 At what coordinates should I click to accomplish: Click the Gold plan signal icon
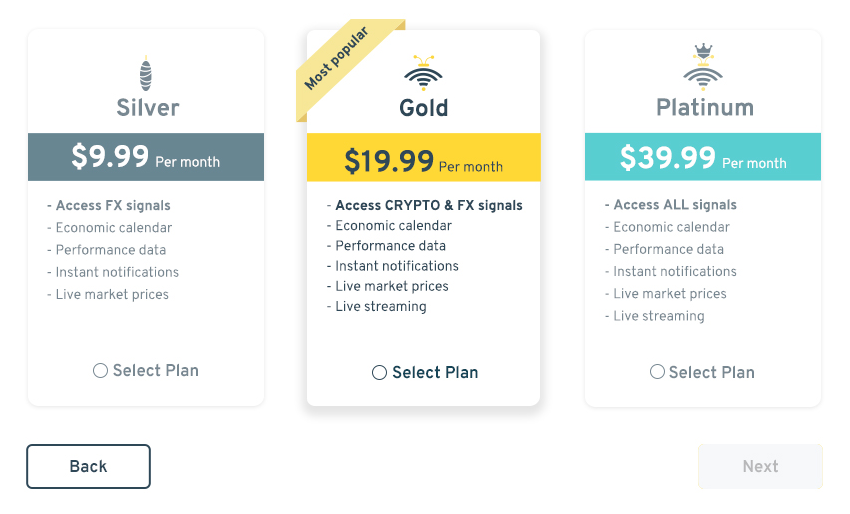424,72
